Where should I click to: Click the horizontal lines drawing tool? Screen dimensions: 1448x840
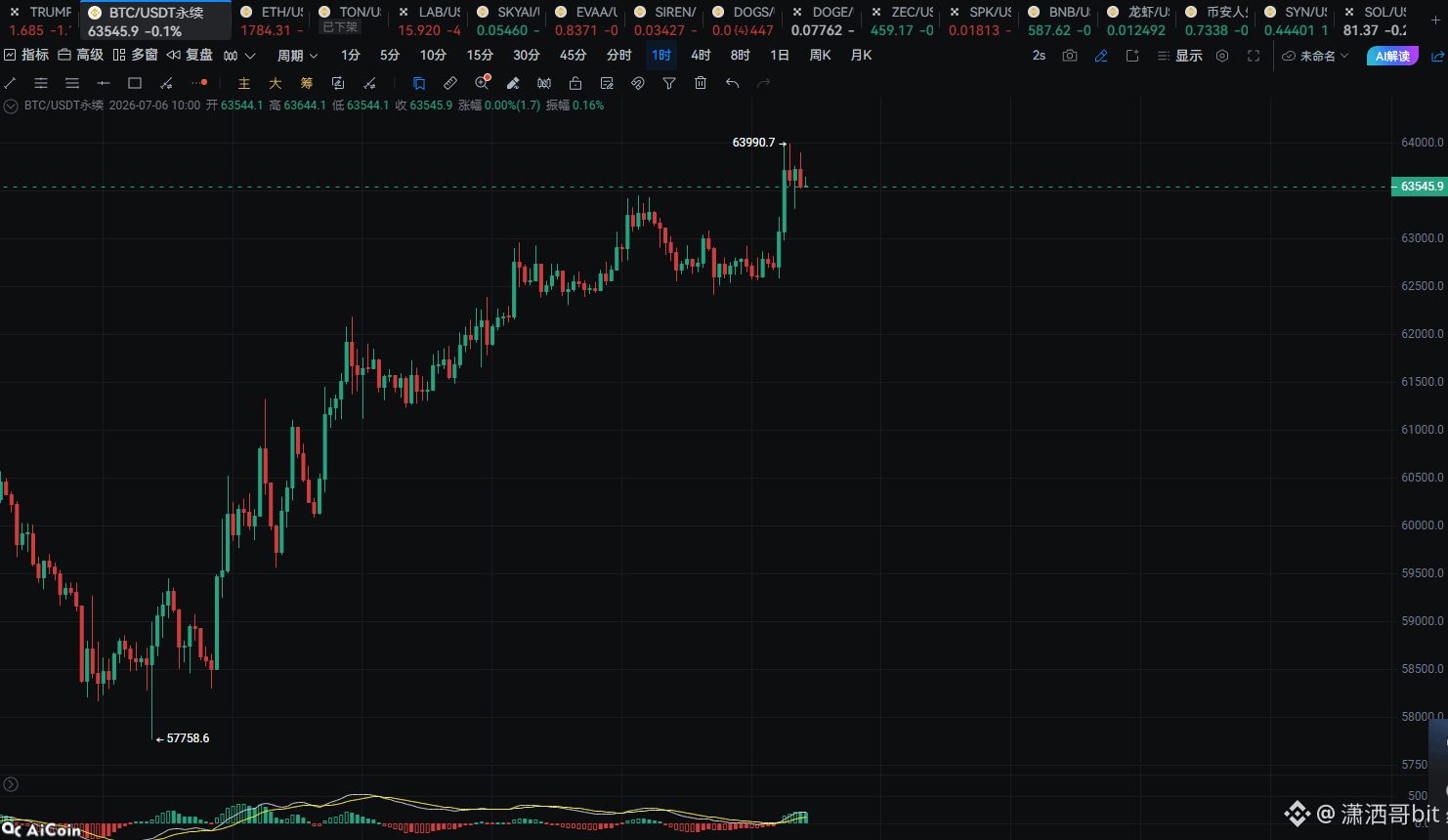tap(41, 83)
